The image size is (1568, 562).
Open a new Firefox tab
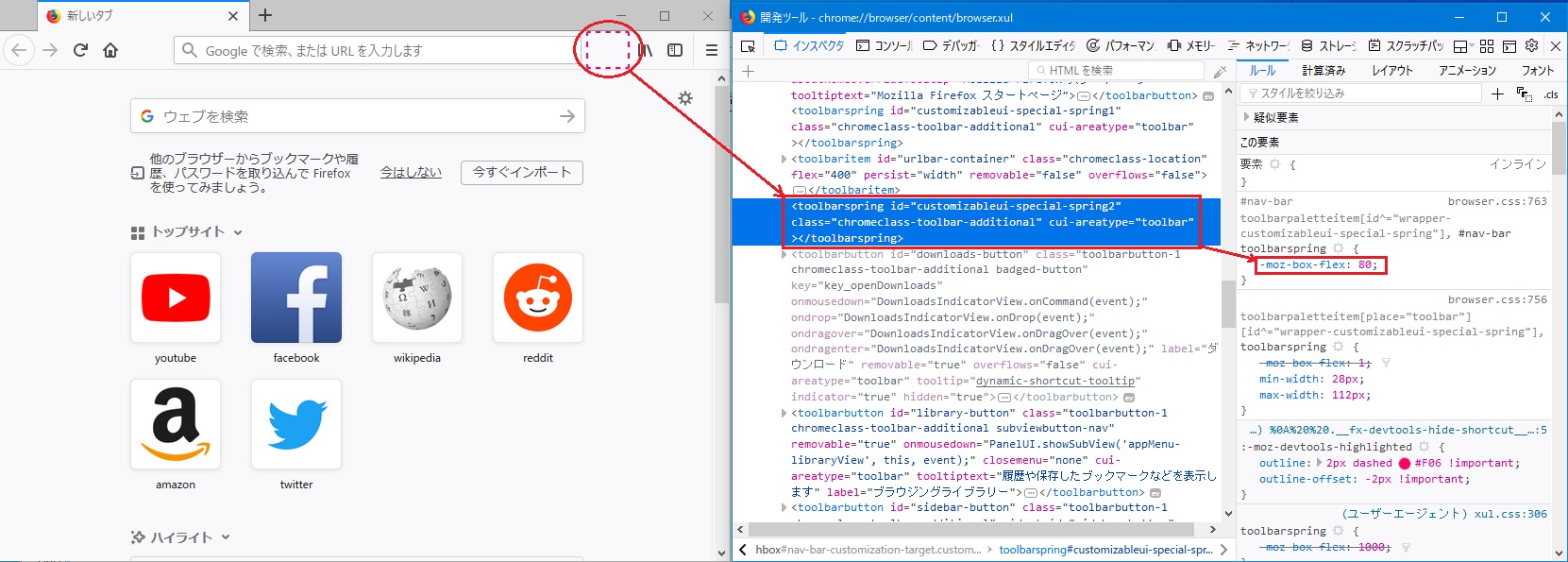pyautogui.click(x=265, y=15)
